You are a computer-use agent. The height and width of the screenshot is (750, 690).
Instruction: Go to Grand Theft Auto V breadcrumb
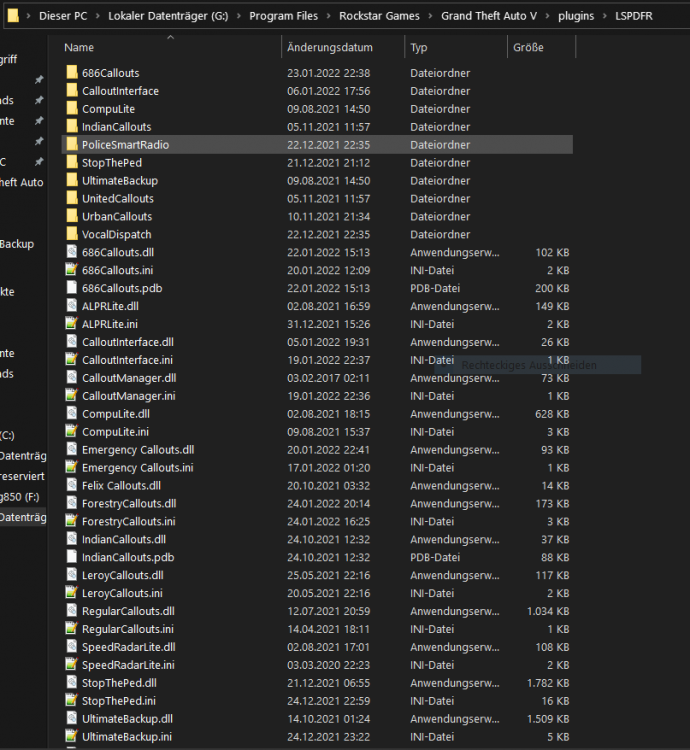(x=489, y=16)
